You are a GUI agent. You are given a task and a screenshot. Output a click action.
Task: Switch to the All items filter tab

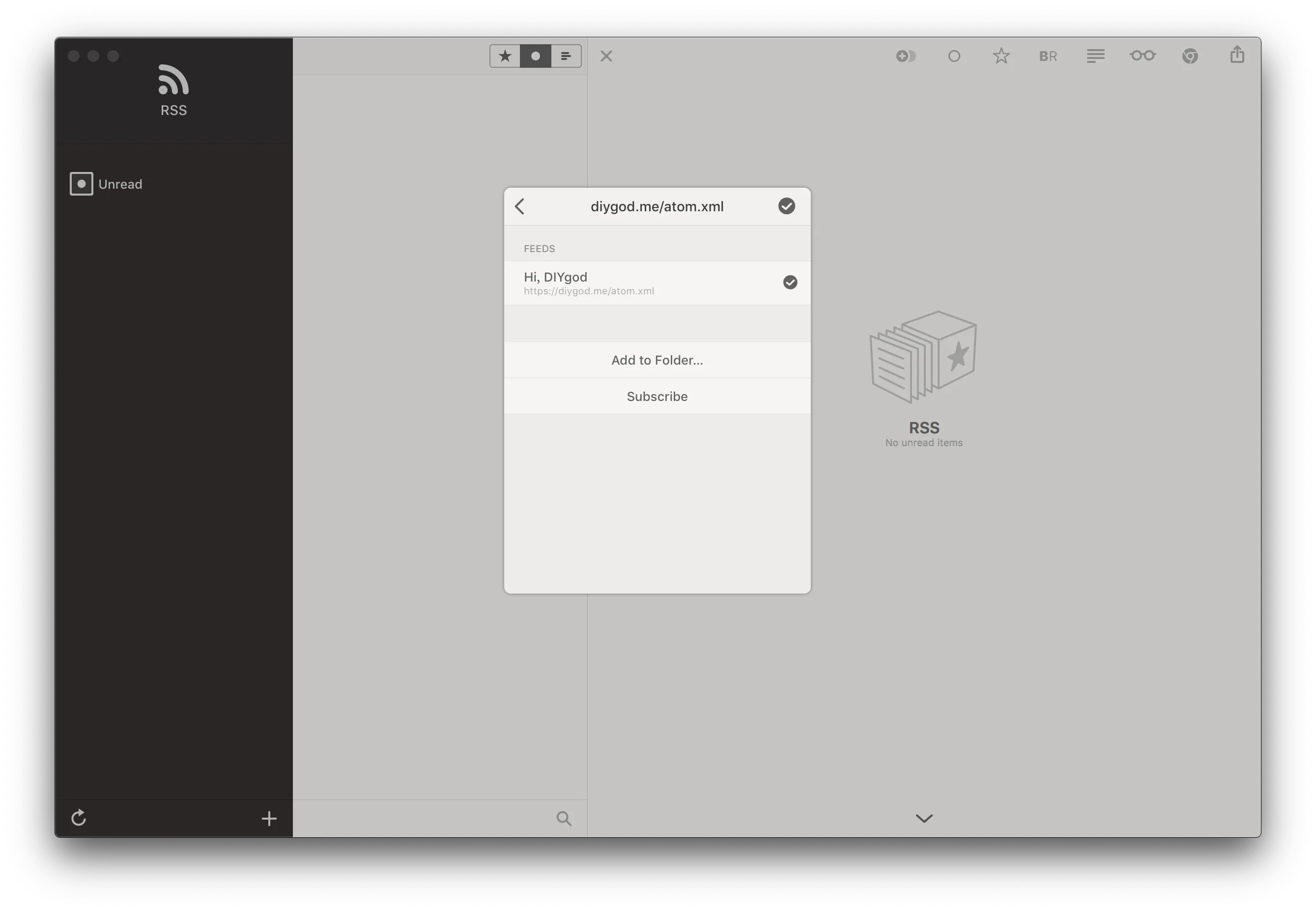[566, 56]
